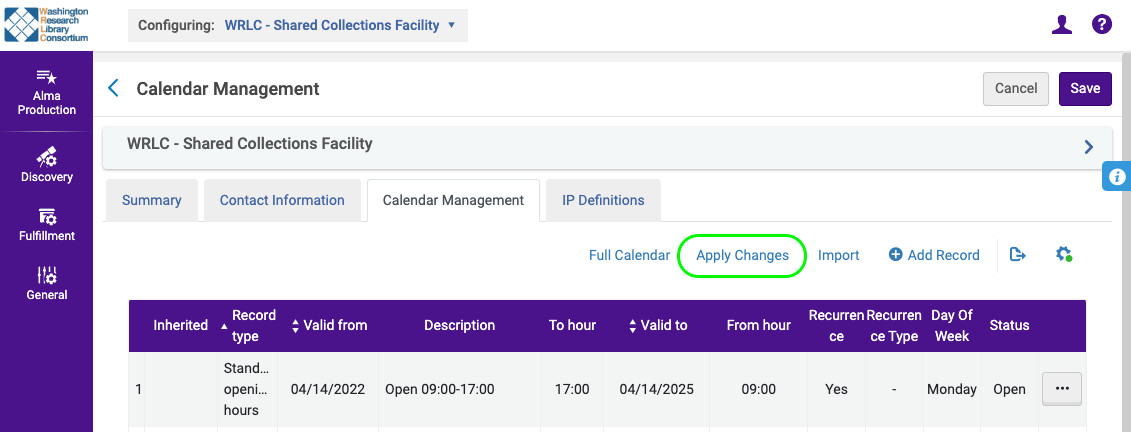Open the Alma Production menu
The width and height of the screenshot is (1131, 432).
click(46, 92)
